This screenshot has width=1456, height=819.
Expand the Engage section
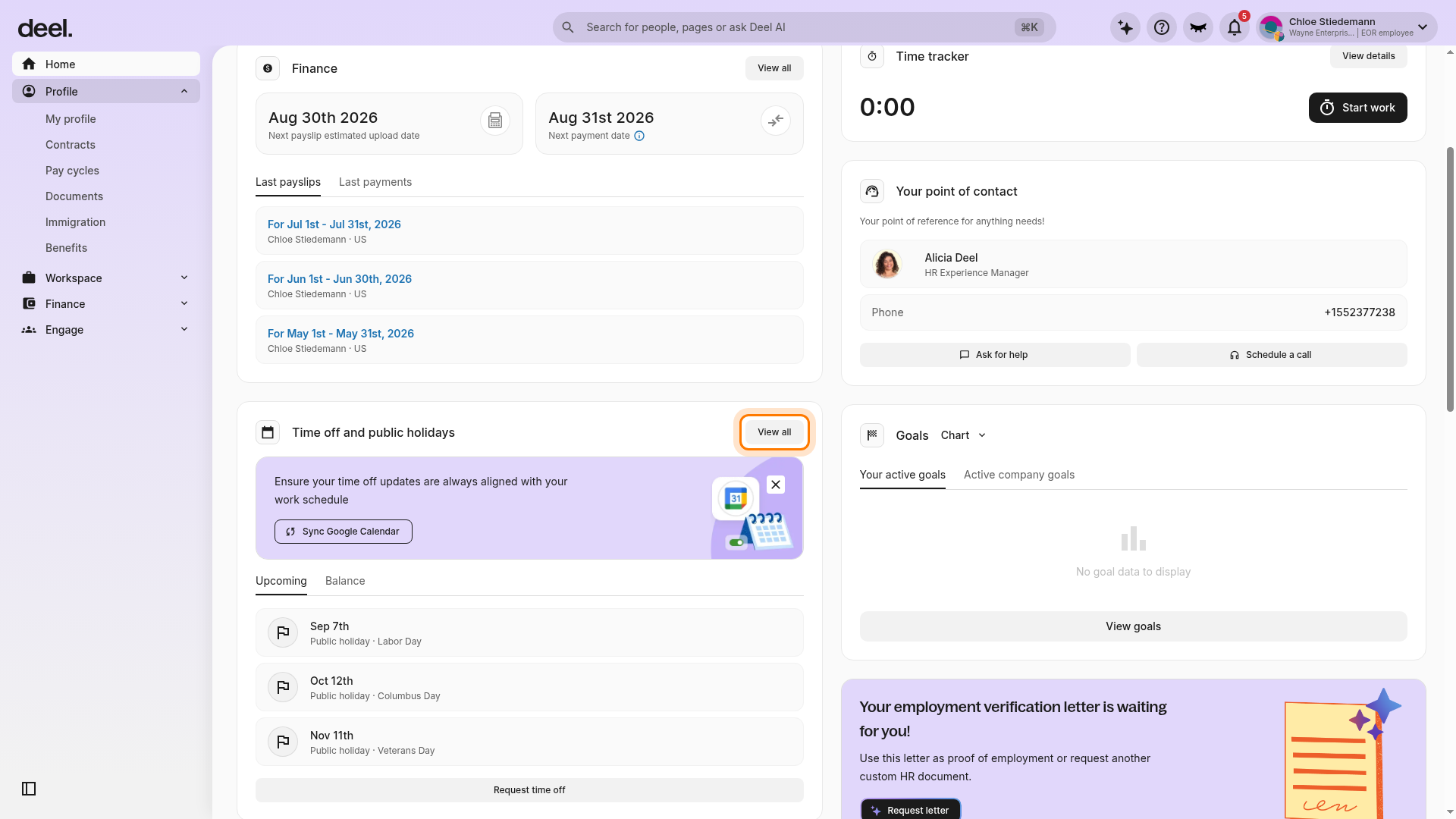point(184,329)
